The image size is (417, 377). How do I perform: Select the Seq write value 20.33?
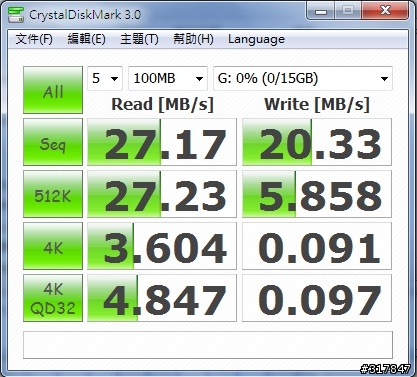tap(317, 142)
